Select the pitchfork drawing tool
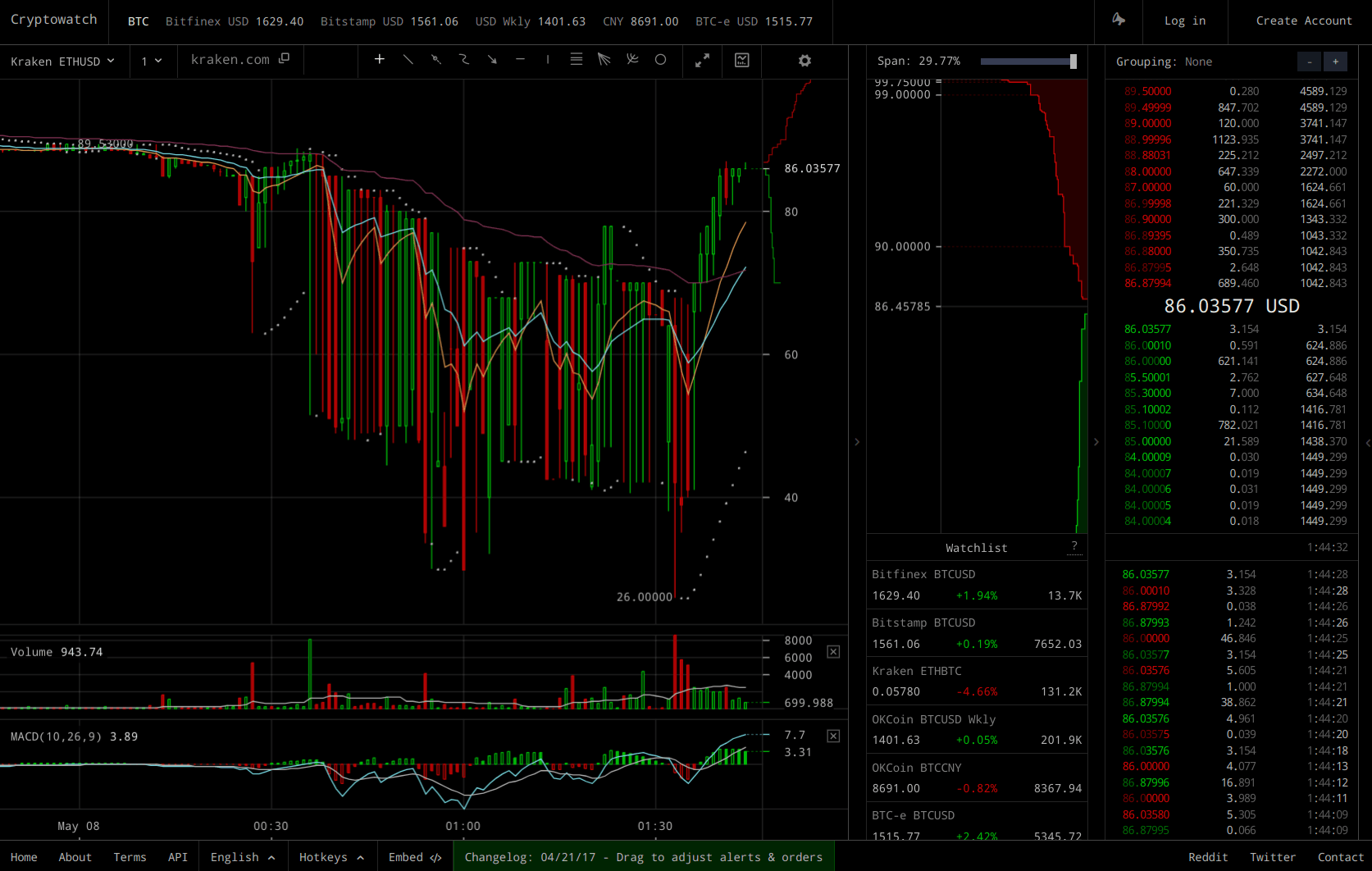This screenshot has width=1372, height=871. click(632, 60)
